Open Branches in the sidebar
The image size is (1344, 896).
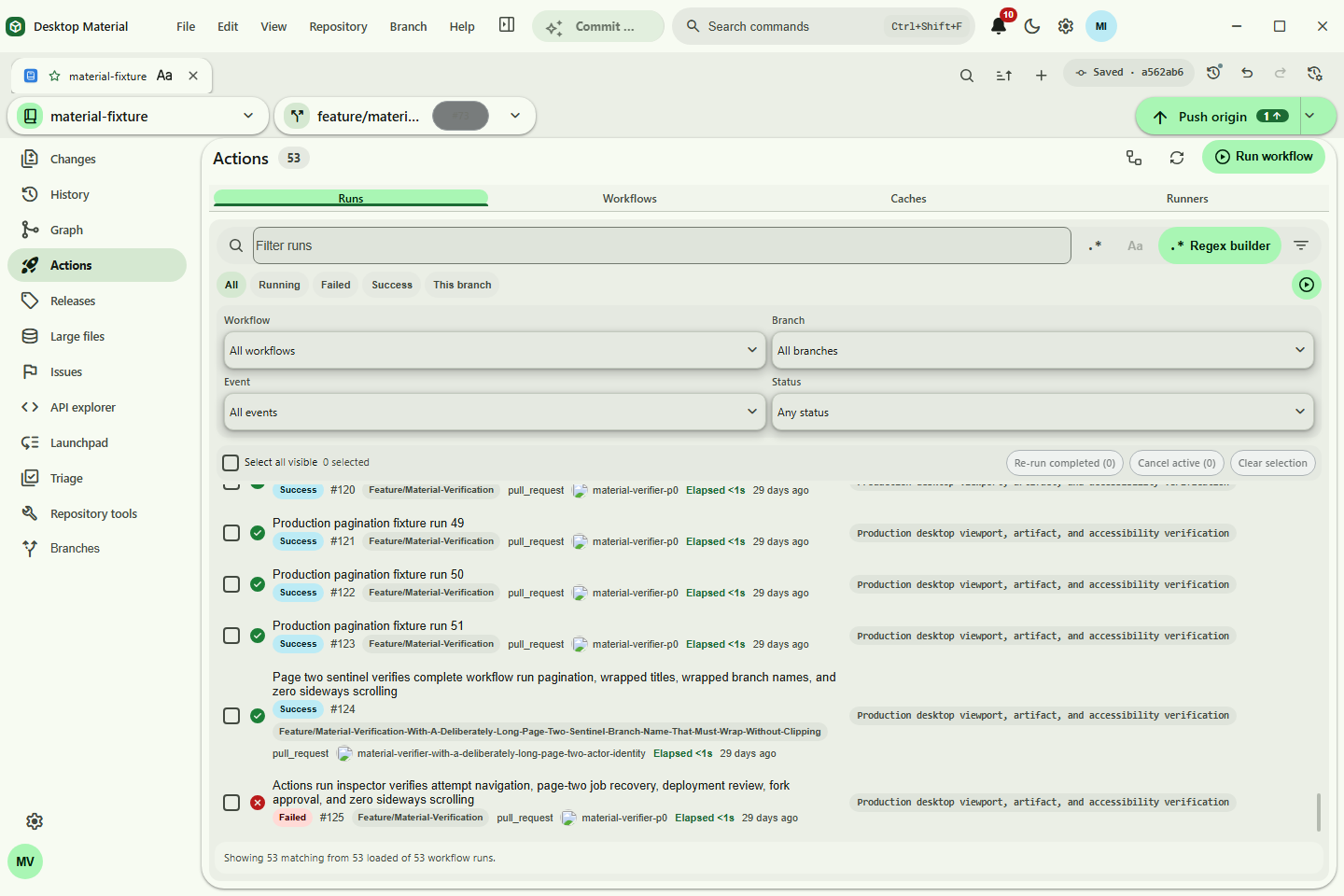(x=97, y=548)
